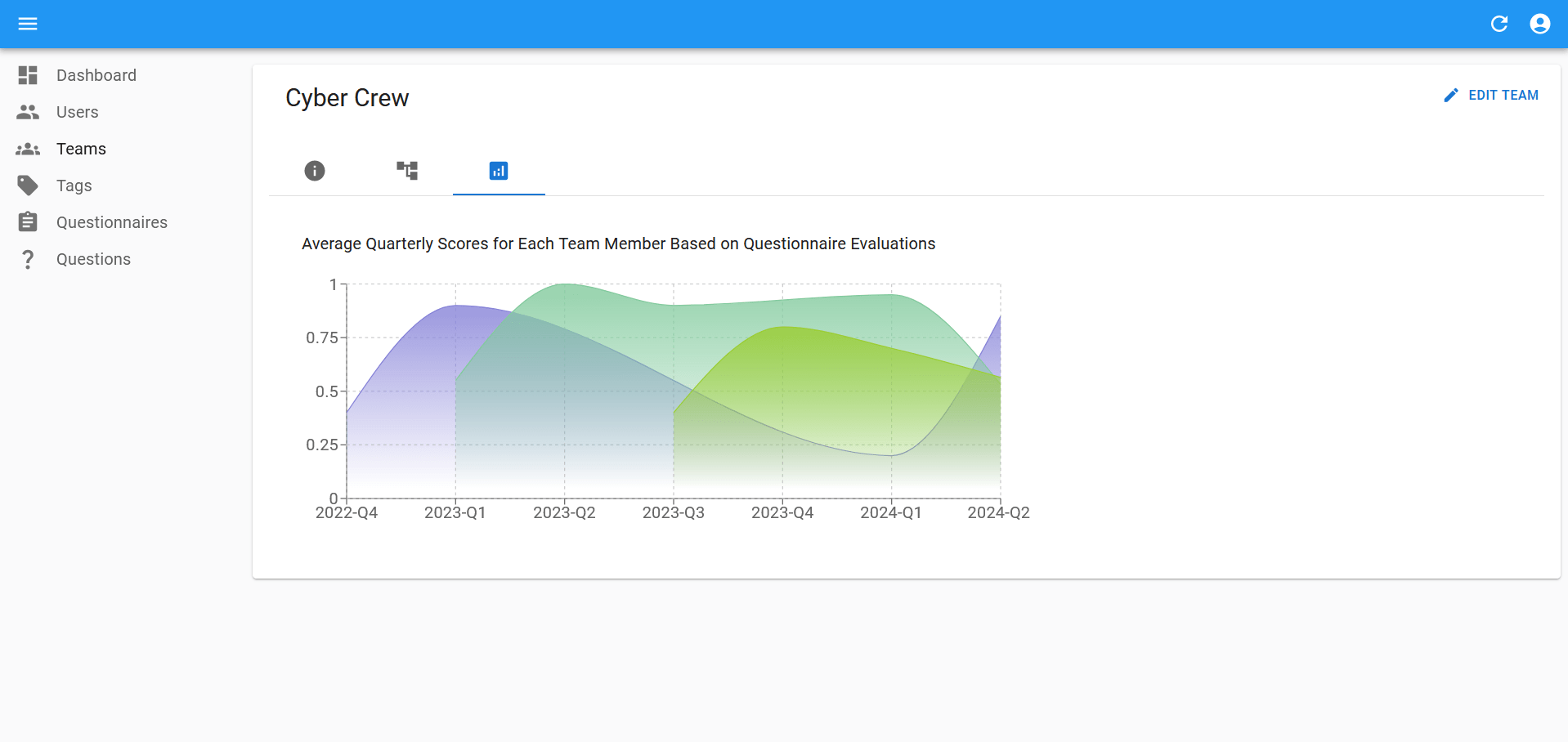Viewport: 1568px width, 742px height.
Task: Click the 0.25 y-axis label
Action: [322, 445]
